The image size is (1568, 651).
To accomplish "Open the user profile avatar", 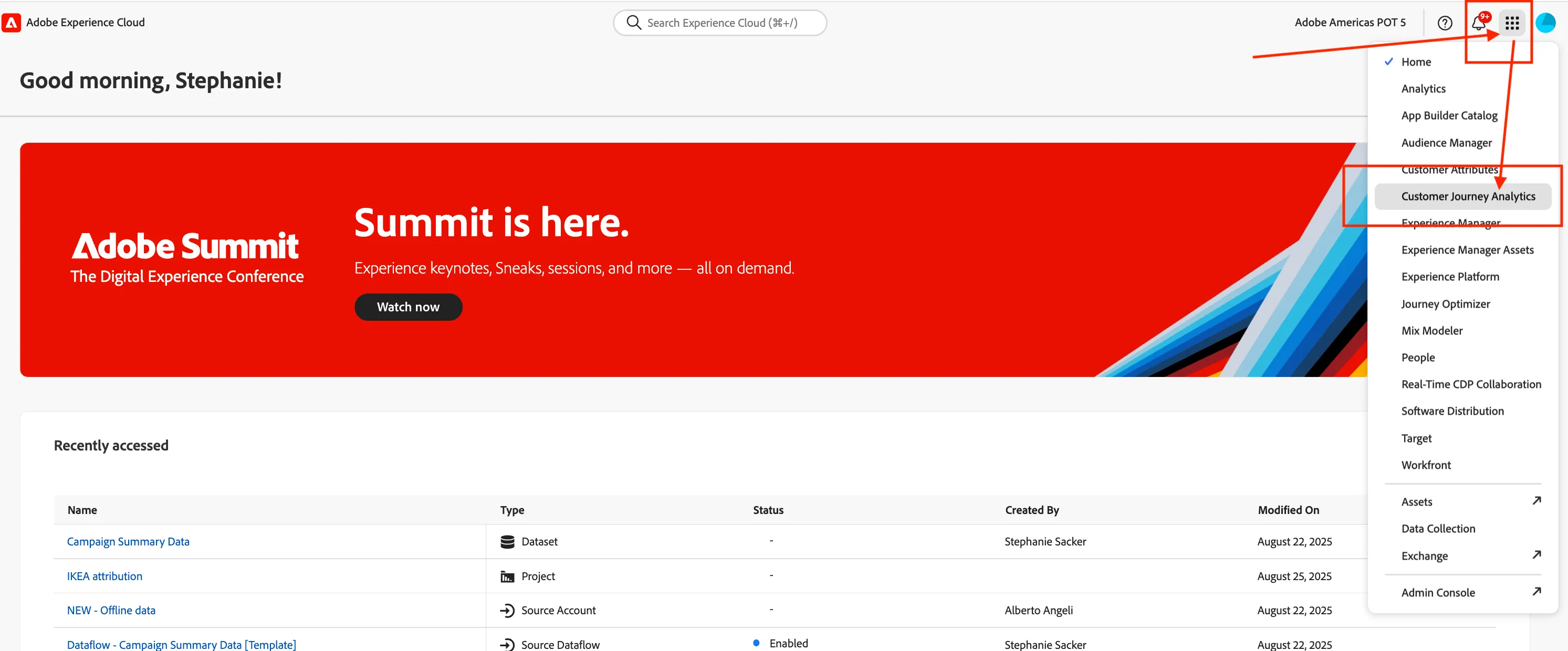I will [1545, 23].
